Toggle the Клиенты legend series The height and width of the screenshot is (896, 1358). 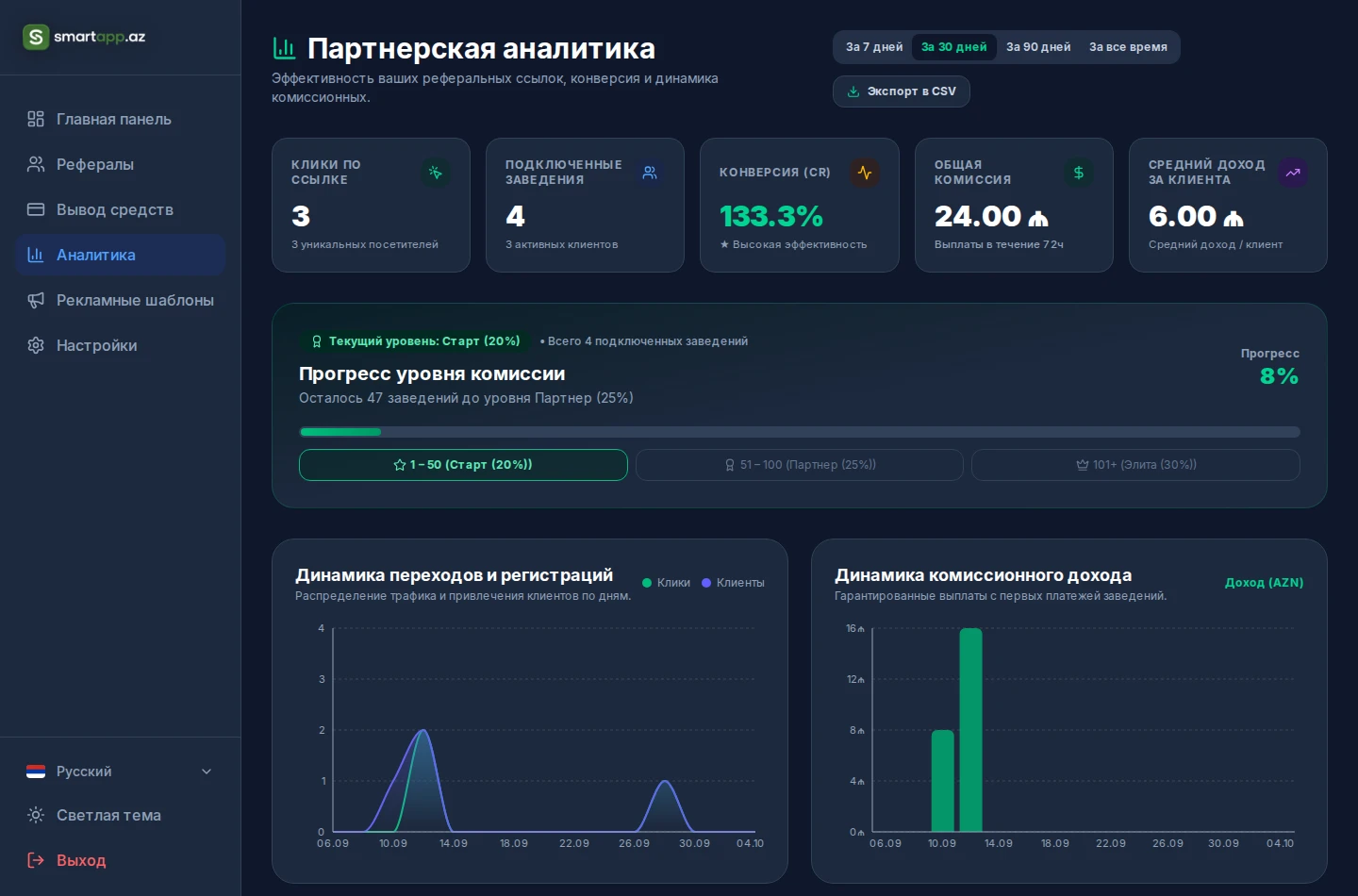[733, 583]
